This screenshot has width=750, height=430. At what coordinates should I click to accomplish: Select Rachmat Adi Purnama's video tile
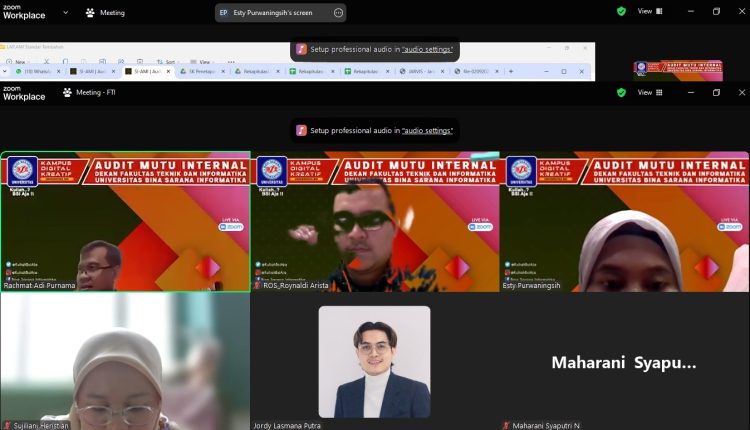[x=125, y=221]
